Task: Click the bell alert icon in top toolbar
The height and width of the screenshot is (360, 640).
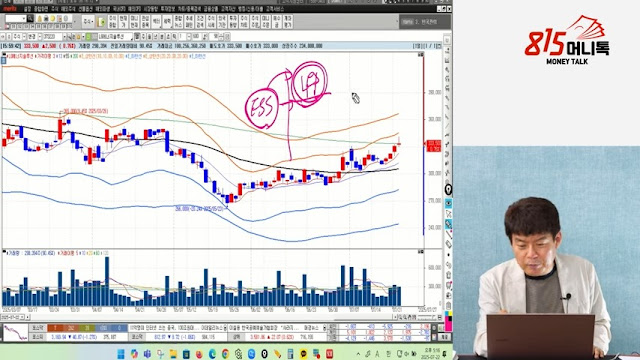Action: pos(40,19)
